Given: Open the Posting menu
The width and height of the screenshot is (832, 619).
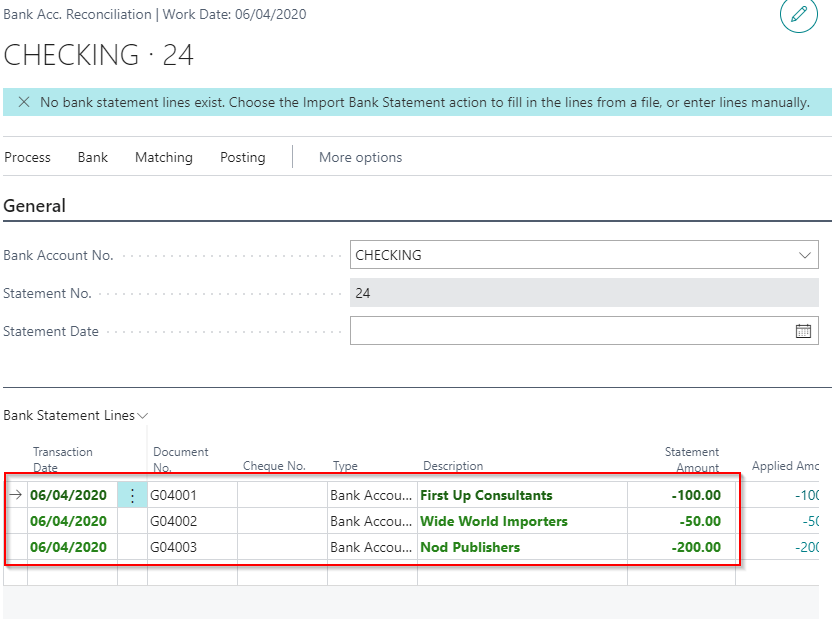Looking at the screenshot, I should point(243,157).
